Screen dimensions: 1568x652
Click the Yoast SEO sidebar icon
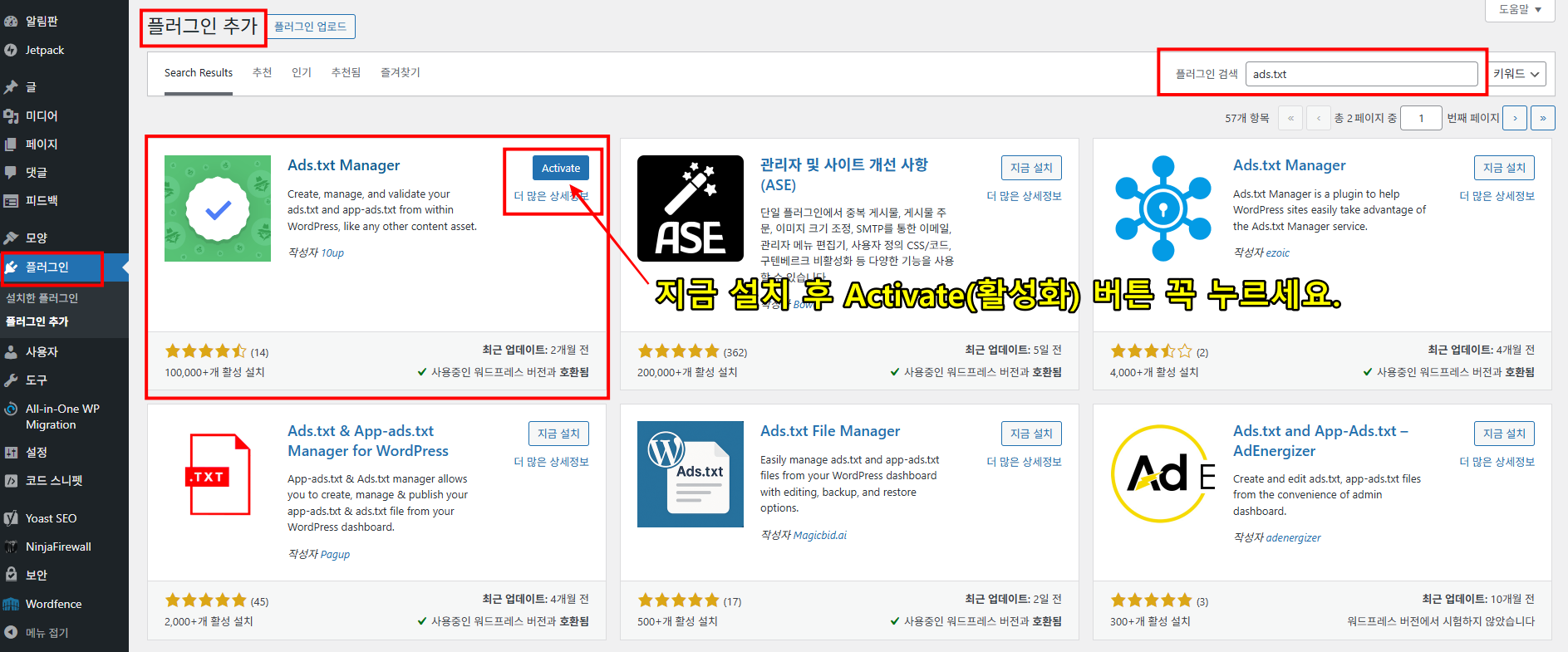coord(11,518)
